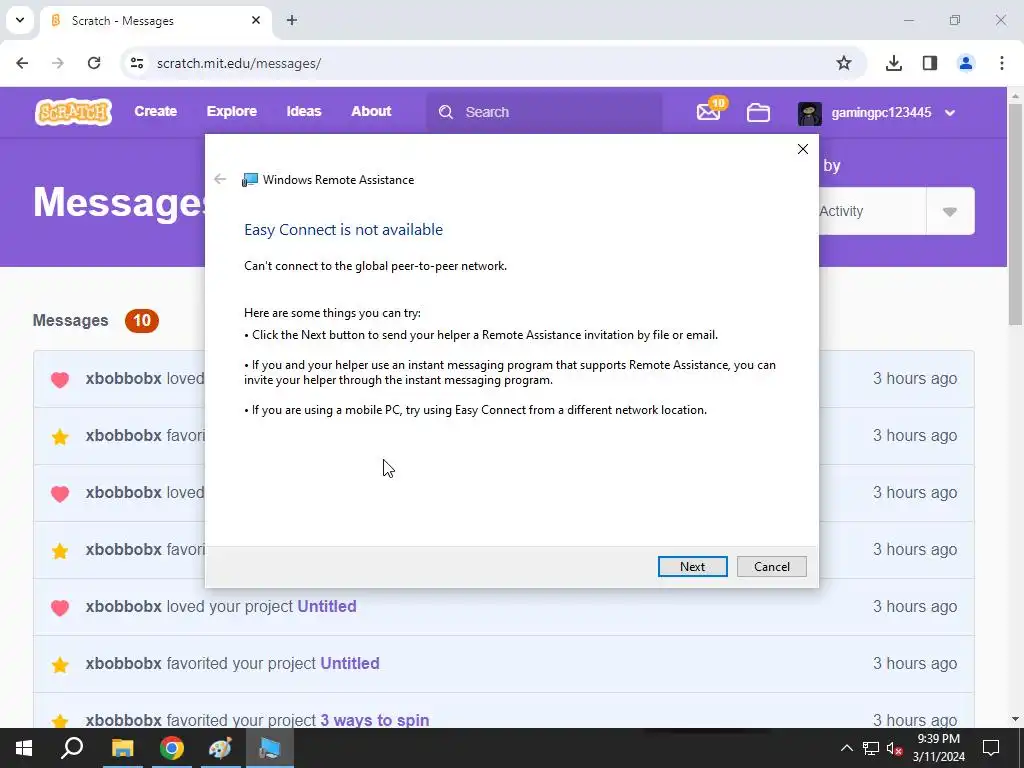Open Chrome downloads icon
The width and height of the screenshot is (1024, 768).
(893, 63)
